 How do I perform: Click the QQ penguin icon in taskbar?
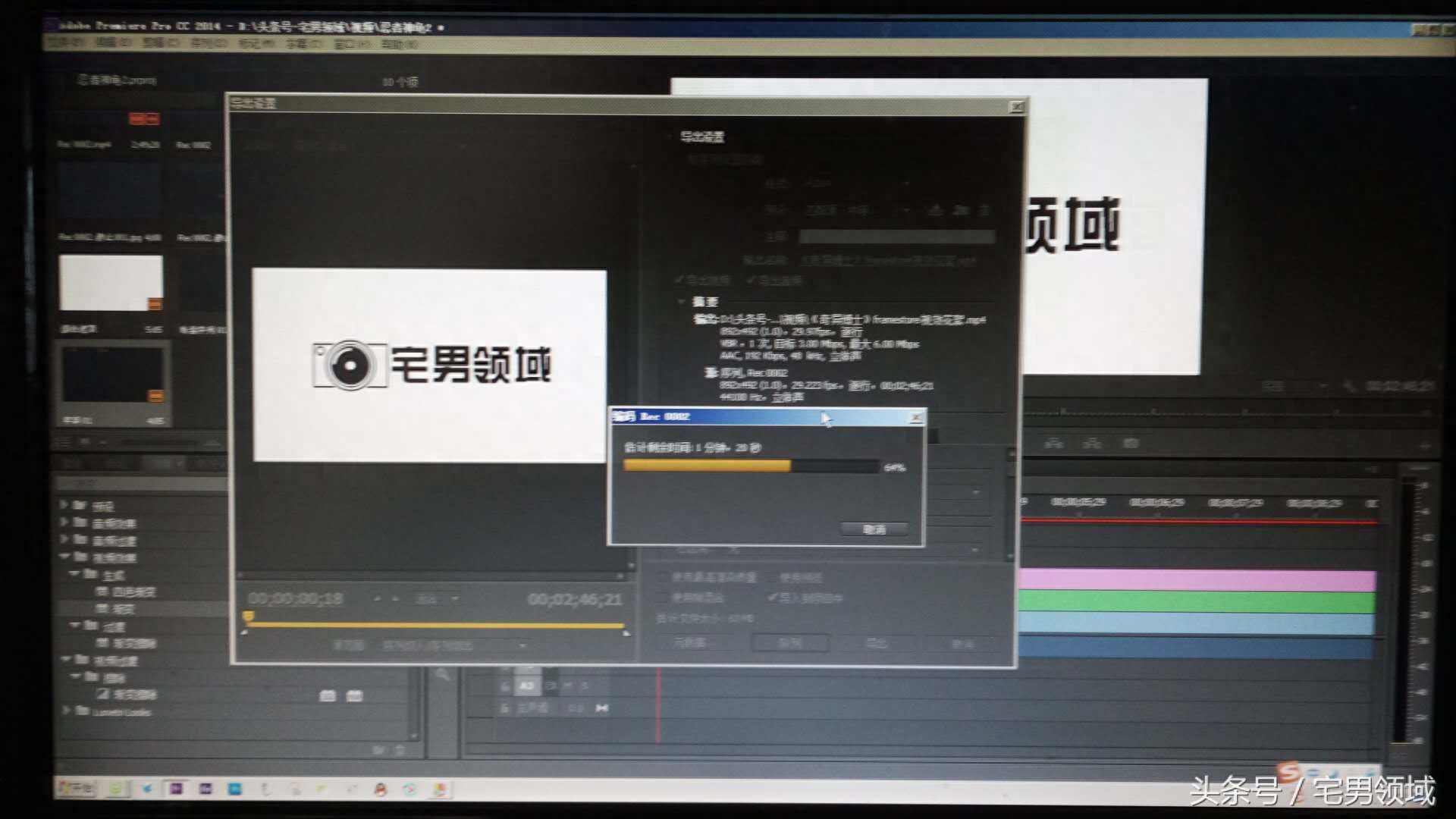[380, 789]
